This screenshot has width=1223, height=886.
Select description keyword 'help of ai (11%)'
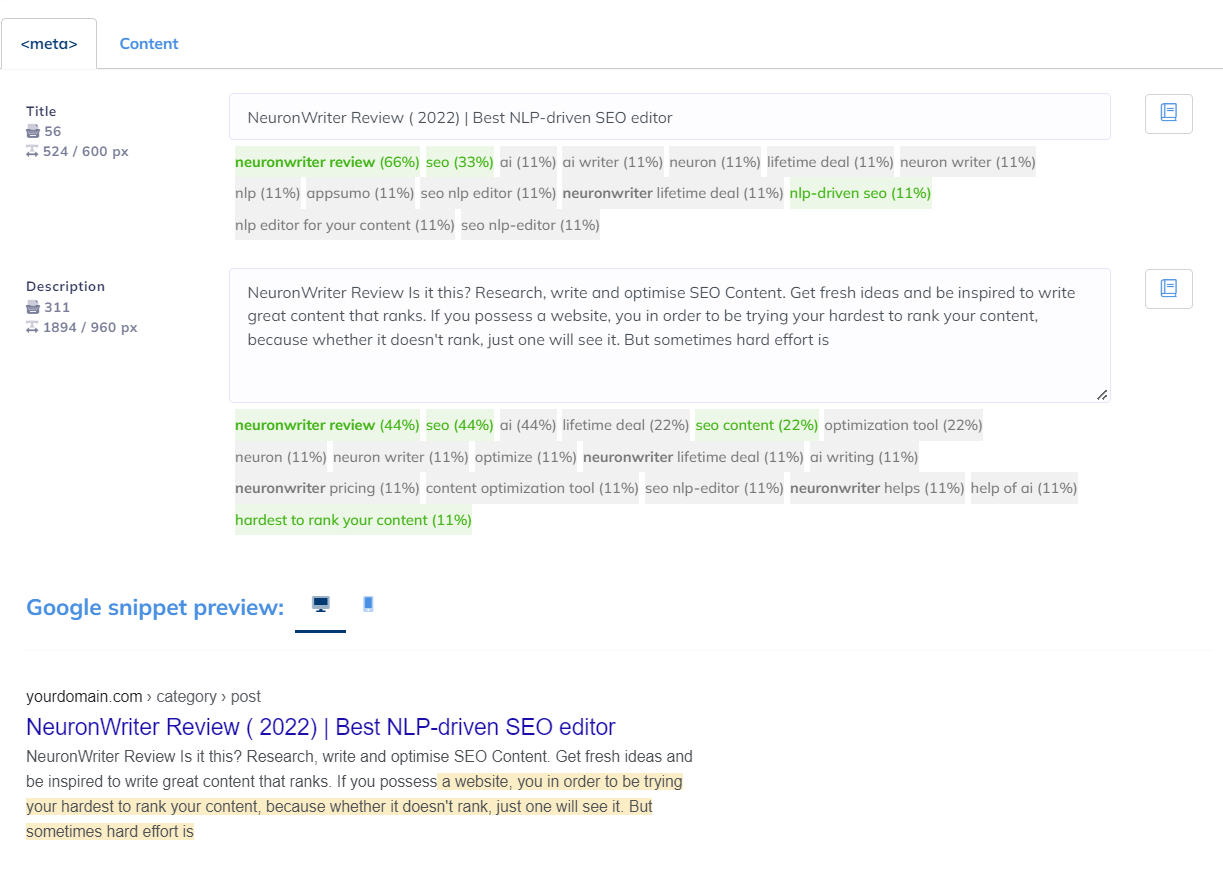click(1024, 488)
